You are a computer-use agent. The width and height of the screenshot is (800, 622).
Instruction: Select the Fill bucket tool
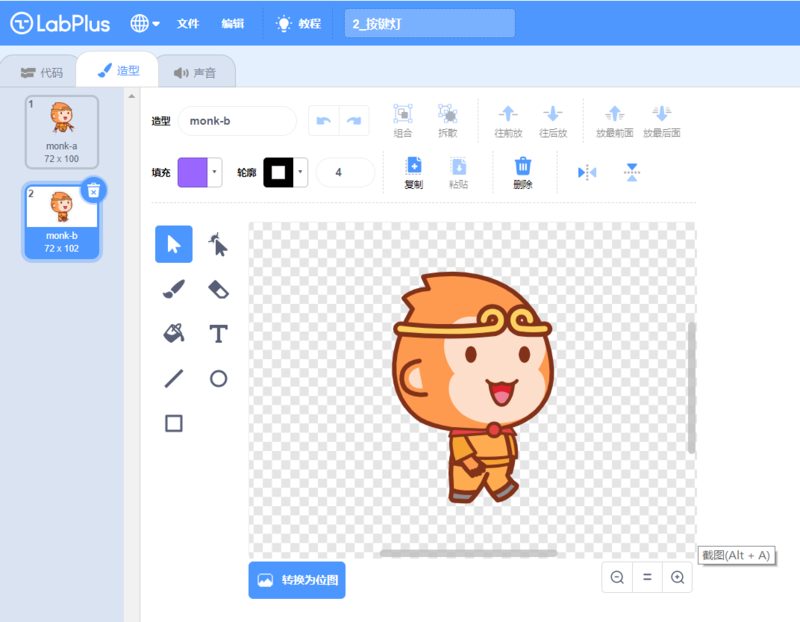[173, 334]
